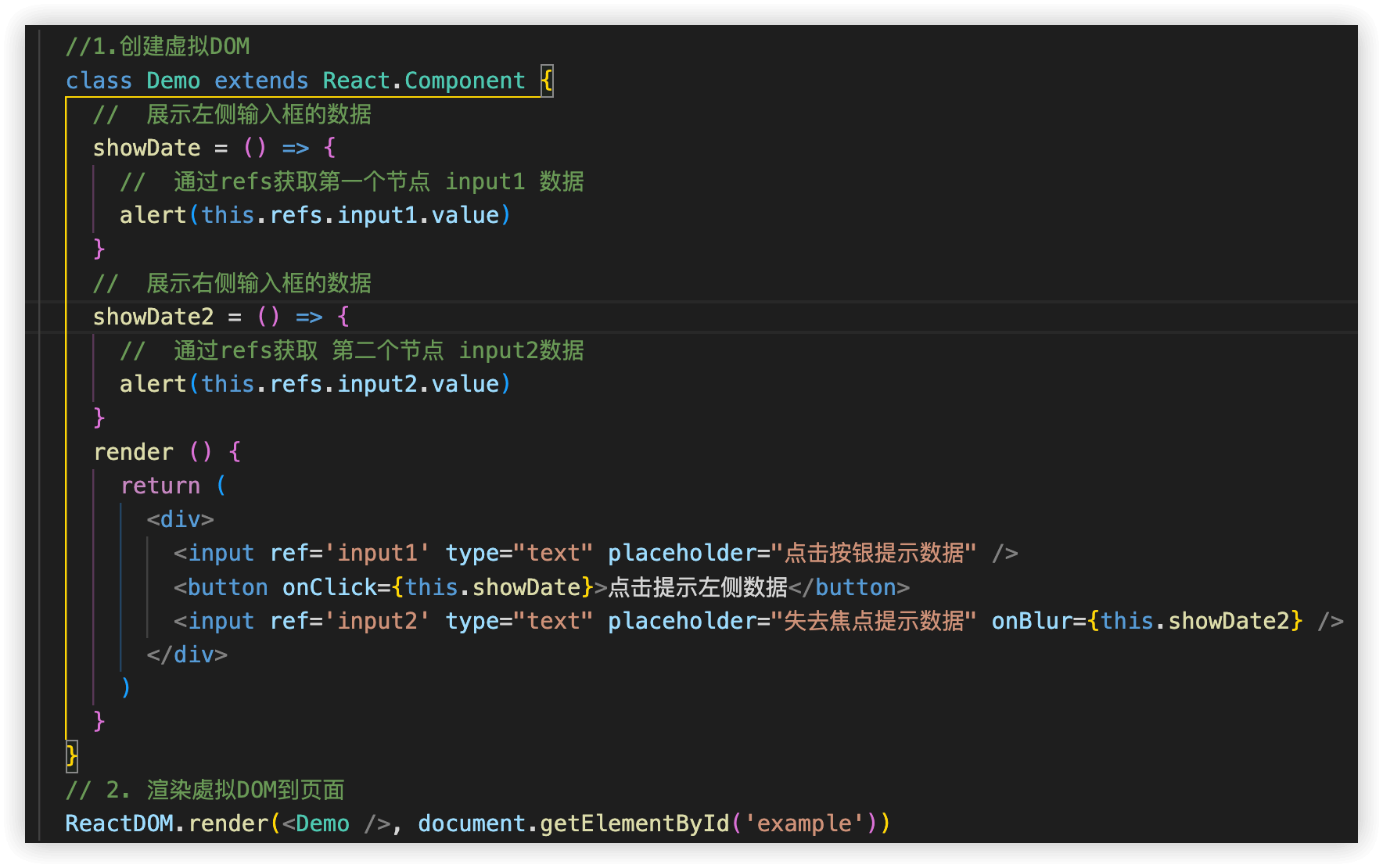
Task: Click comment '// 2. 渲染虚拟DOM到页面'
Action: click(x=205, y=790)
